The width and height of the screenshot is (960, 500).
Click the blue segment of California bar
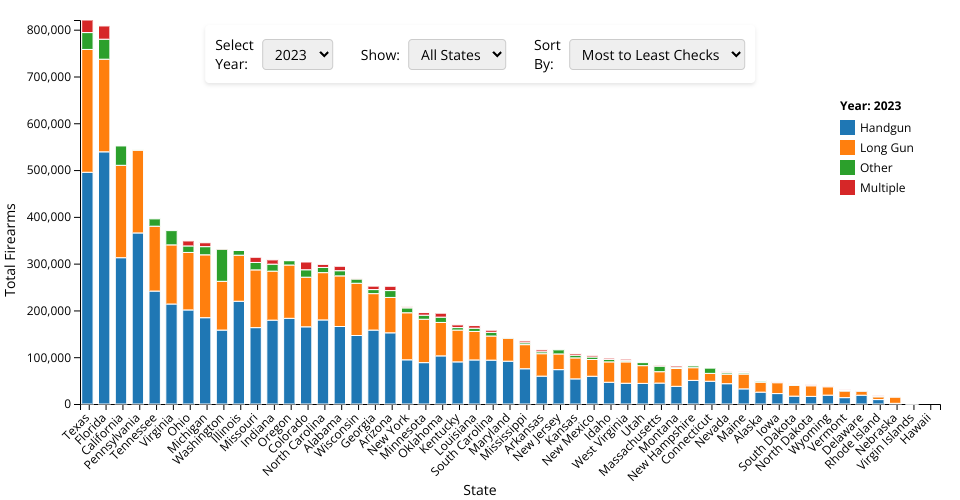tap(121, 330)
